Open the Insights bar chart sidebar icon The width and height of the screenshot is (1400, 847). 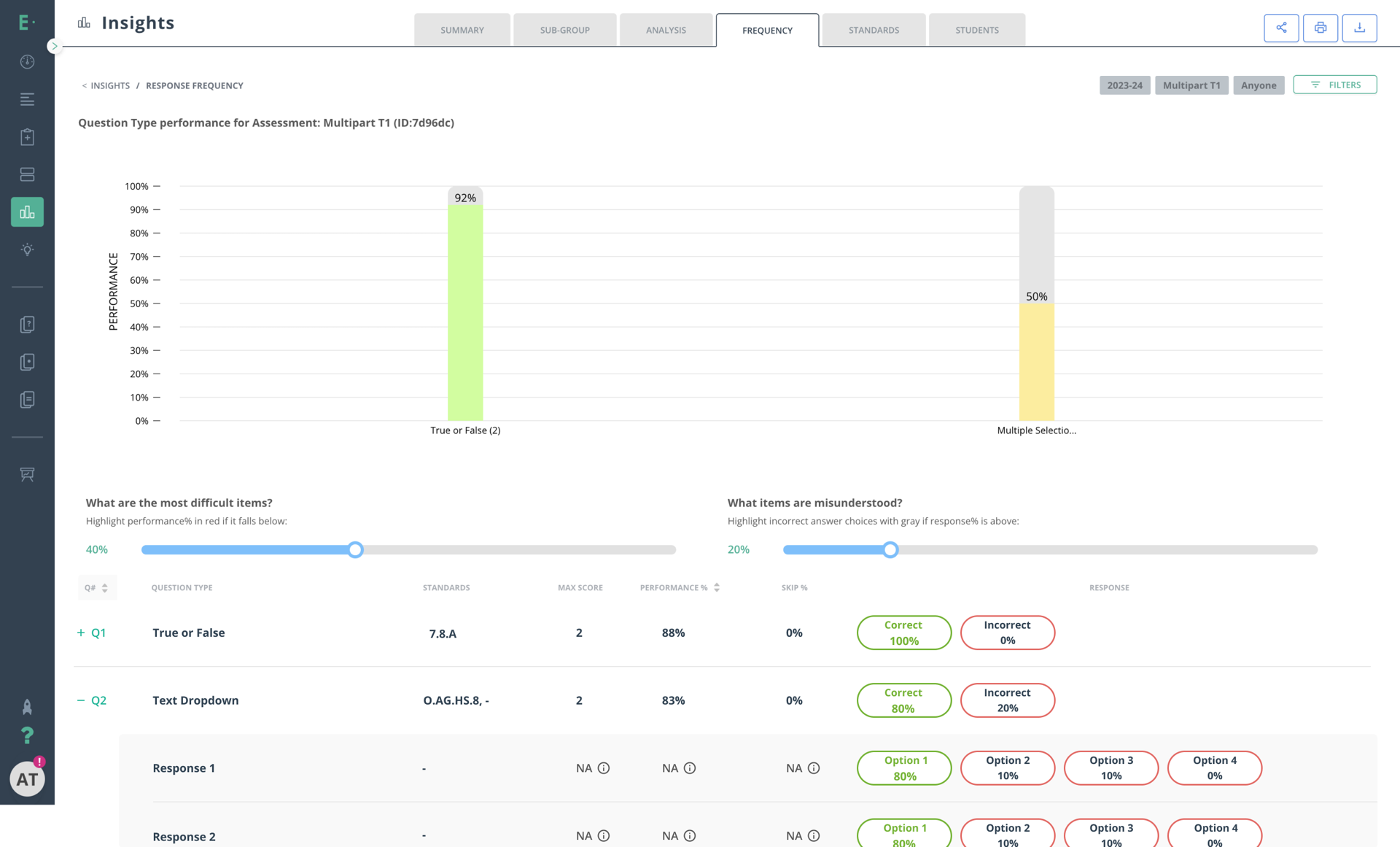coord(27,212)
